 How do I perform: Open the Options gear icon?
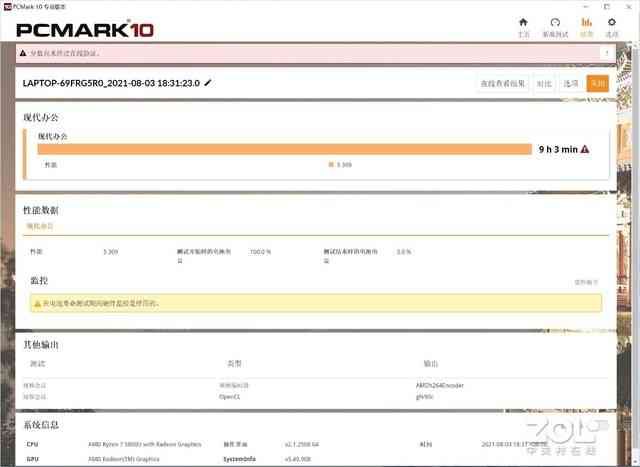pyautogui.click(x=611, y=22)
